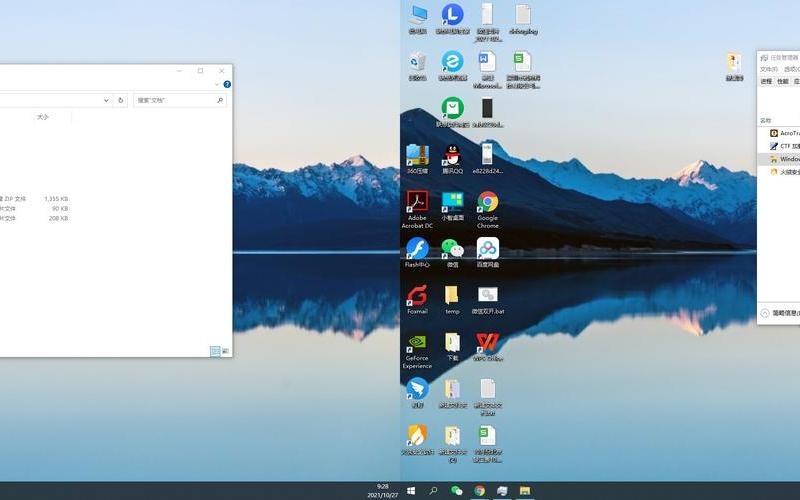Click the magnifier icon in Explorer search box

tap(220, 101)
